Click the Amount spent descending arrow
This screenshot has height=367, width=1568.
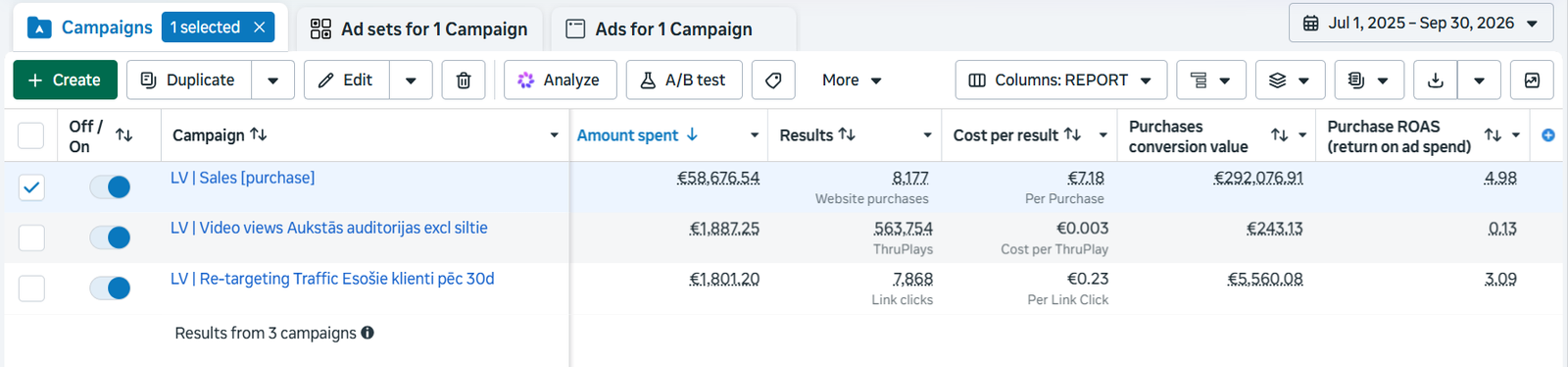(x=692, y=134)
